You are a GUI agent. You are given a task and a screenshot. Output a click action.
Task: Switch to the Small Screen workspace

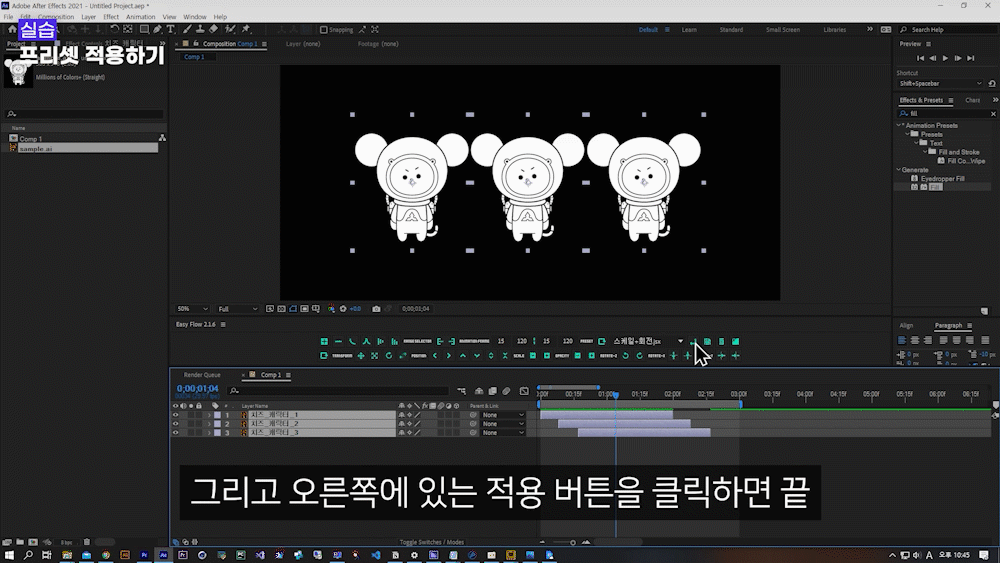click(x=783, y=30)
